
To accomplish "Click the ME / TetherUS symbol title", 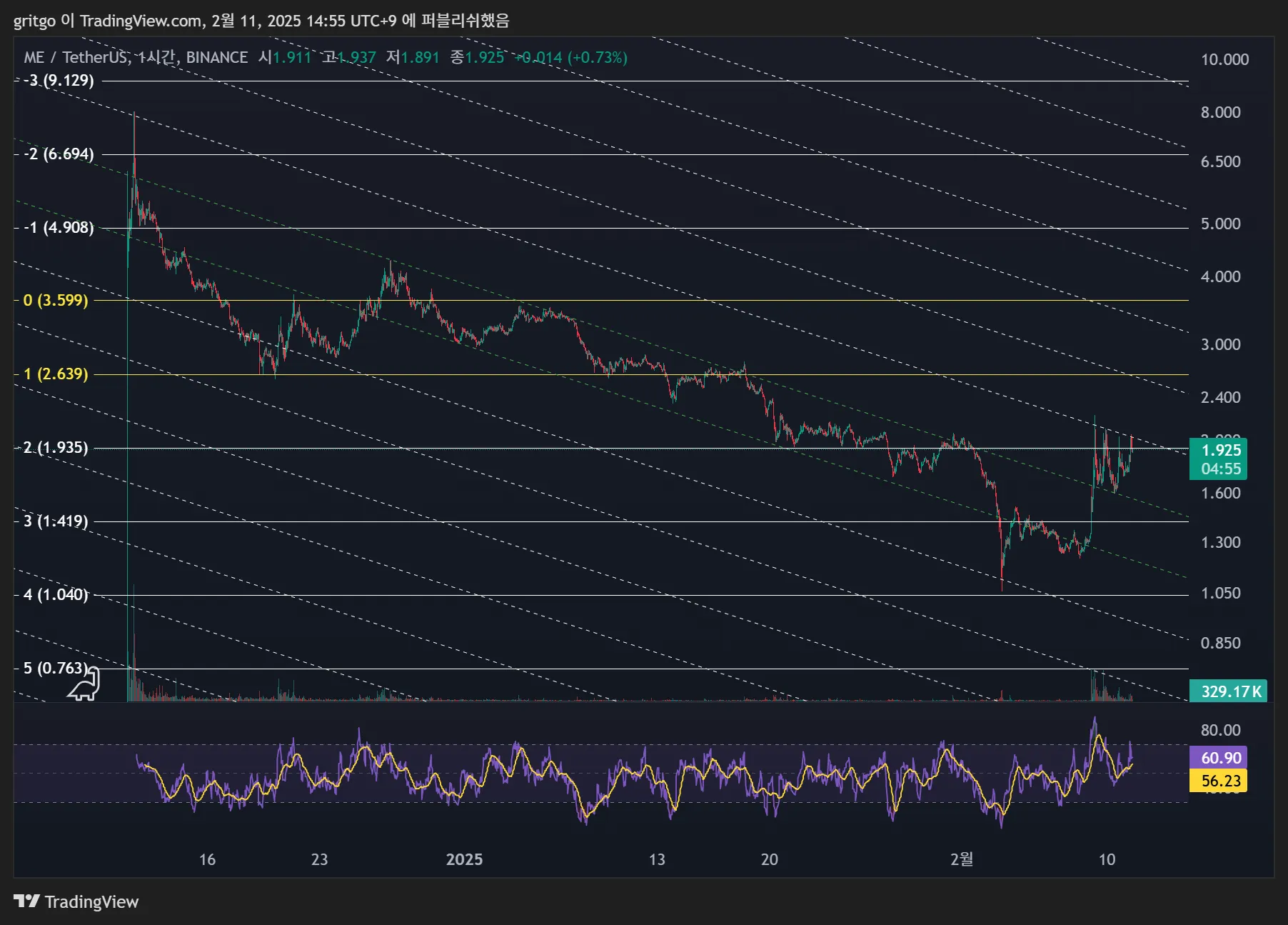I will point(76,57).
